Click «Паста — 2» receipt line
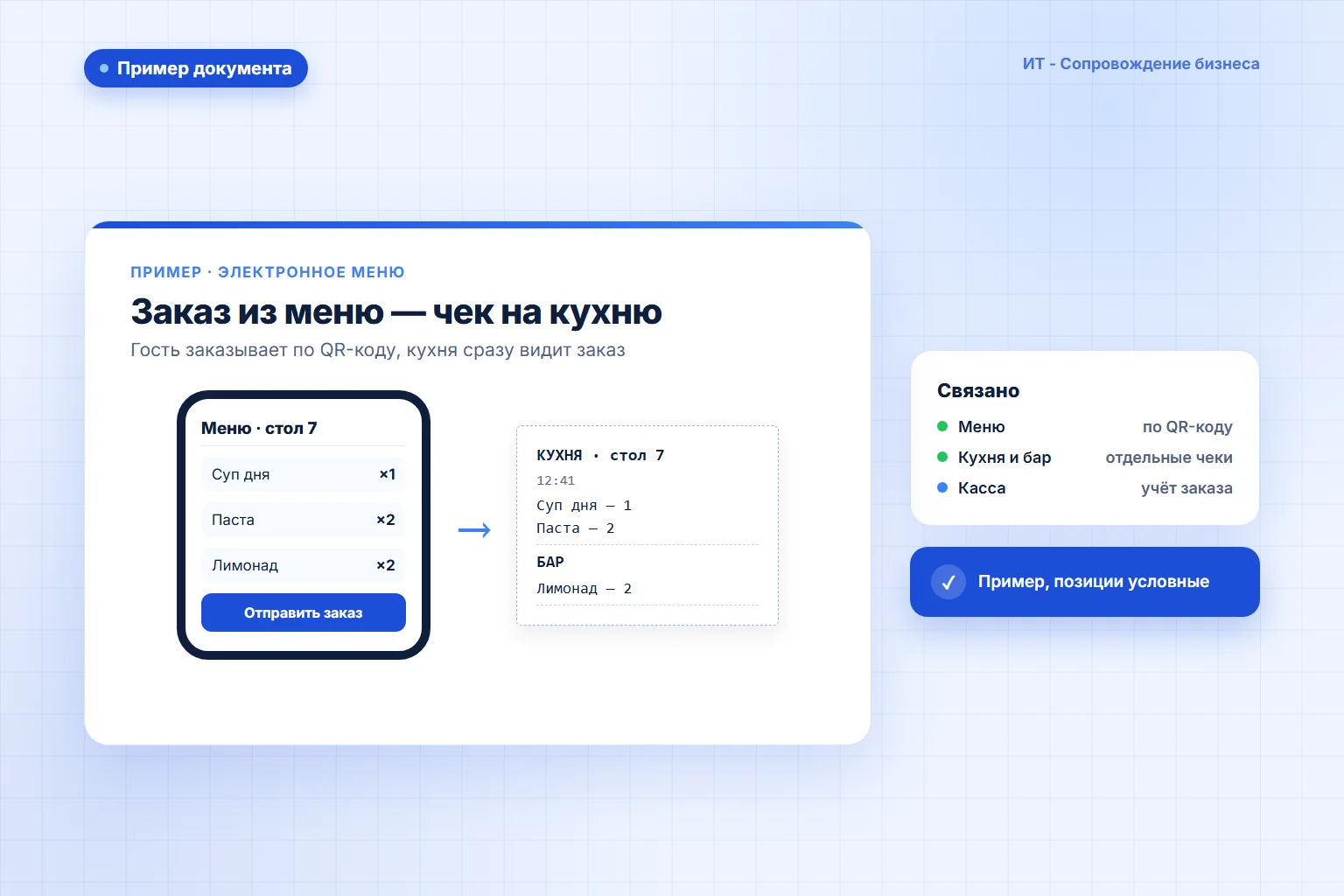The image size is (1344, 896). tap(575, 528)
